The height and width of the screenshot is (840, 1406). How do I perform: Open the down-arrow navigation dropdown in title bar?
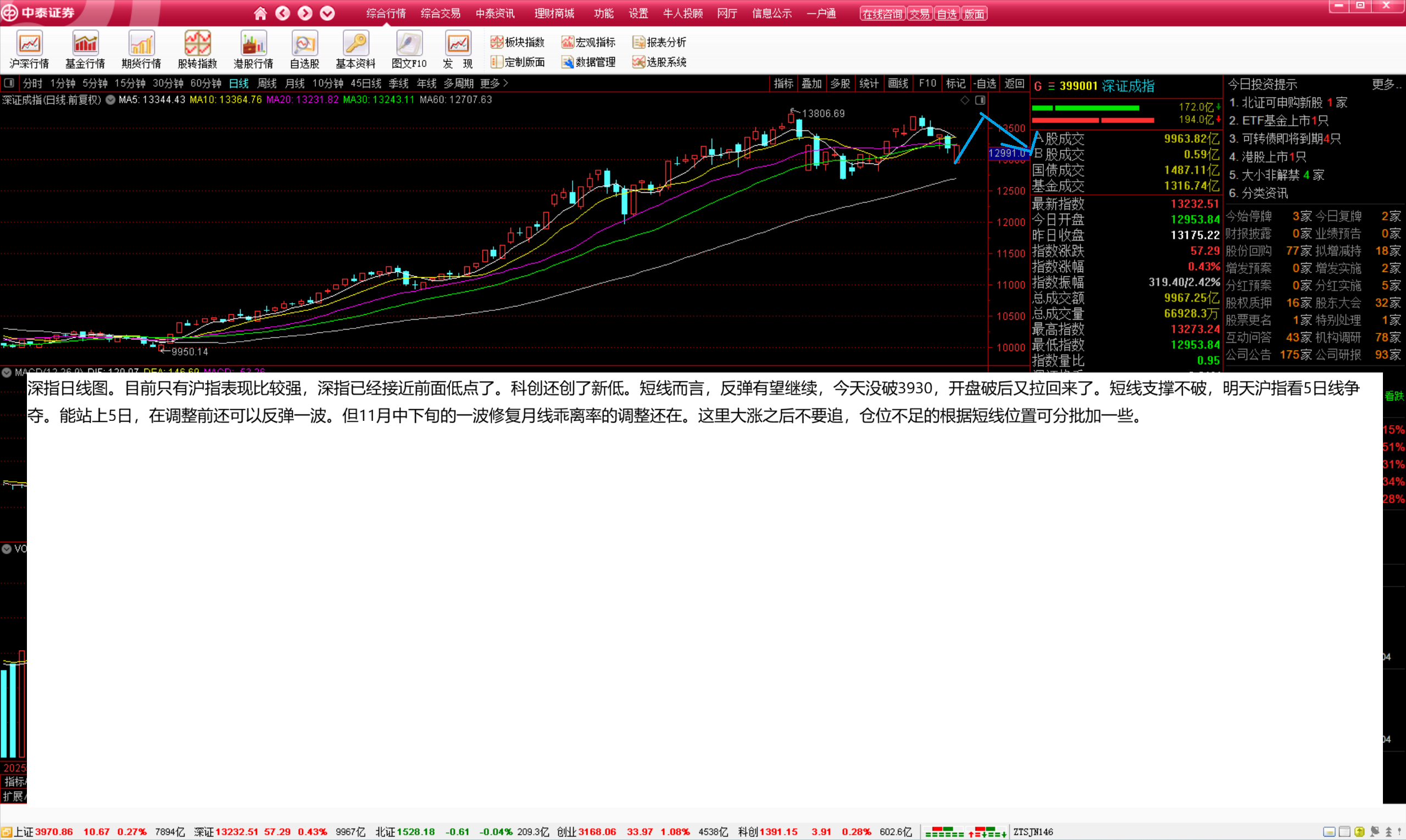coord(327,13)
